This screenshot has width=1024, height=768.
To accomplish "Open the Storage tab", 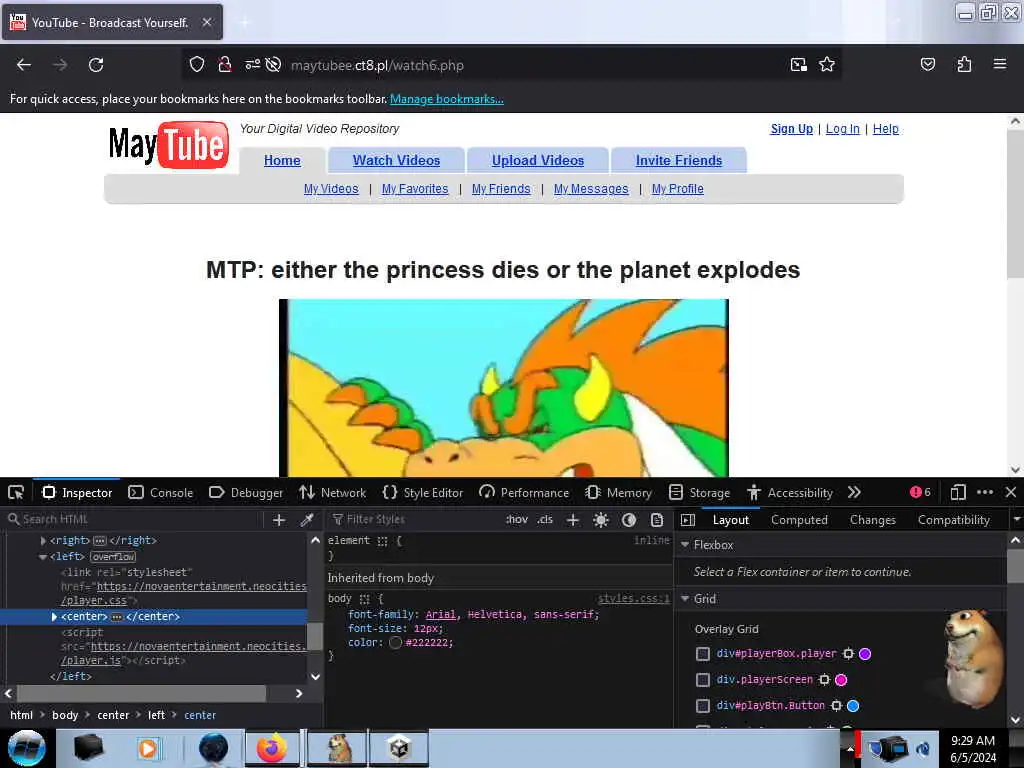I will pyautogui.click(x=699, y=492).
